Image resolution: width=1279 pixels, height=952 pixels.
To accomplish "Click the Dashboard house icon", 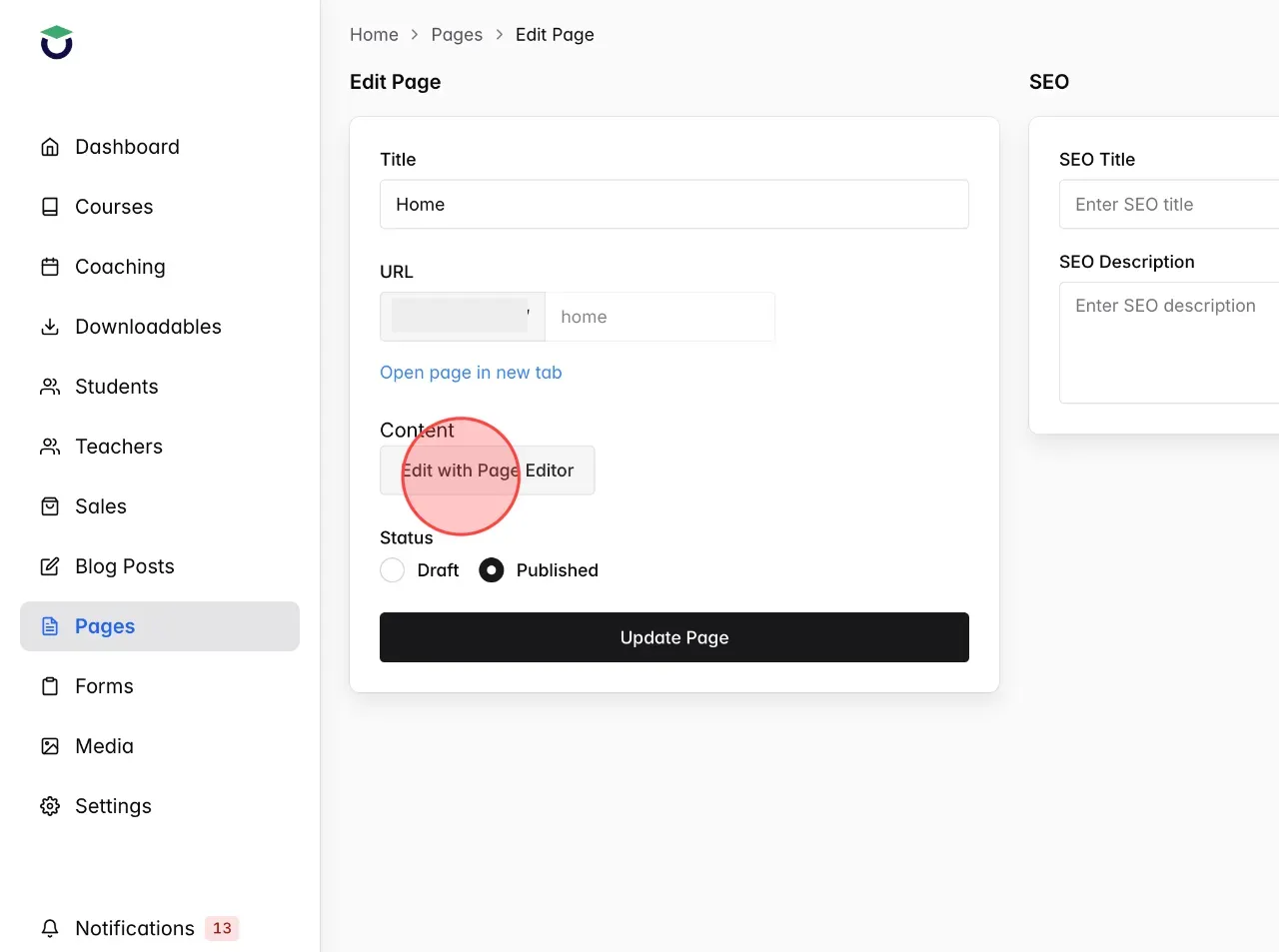I will tap(50, 147).
